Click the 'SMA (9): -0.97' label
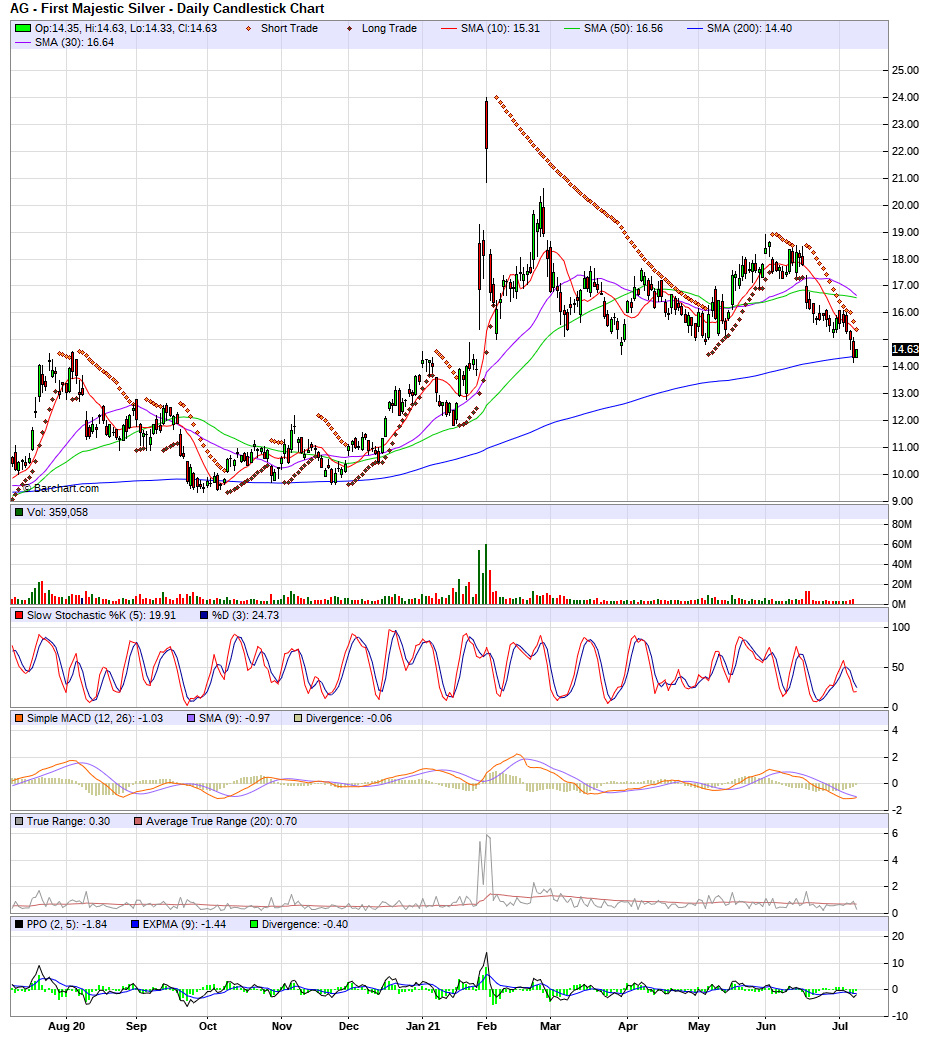 pos(235,719)
